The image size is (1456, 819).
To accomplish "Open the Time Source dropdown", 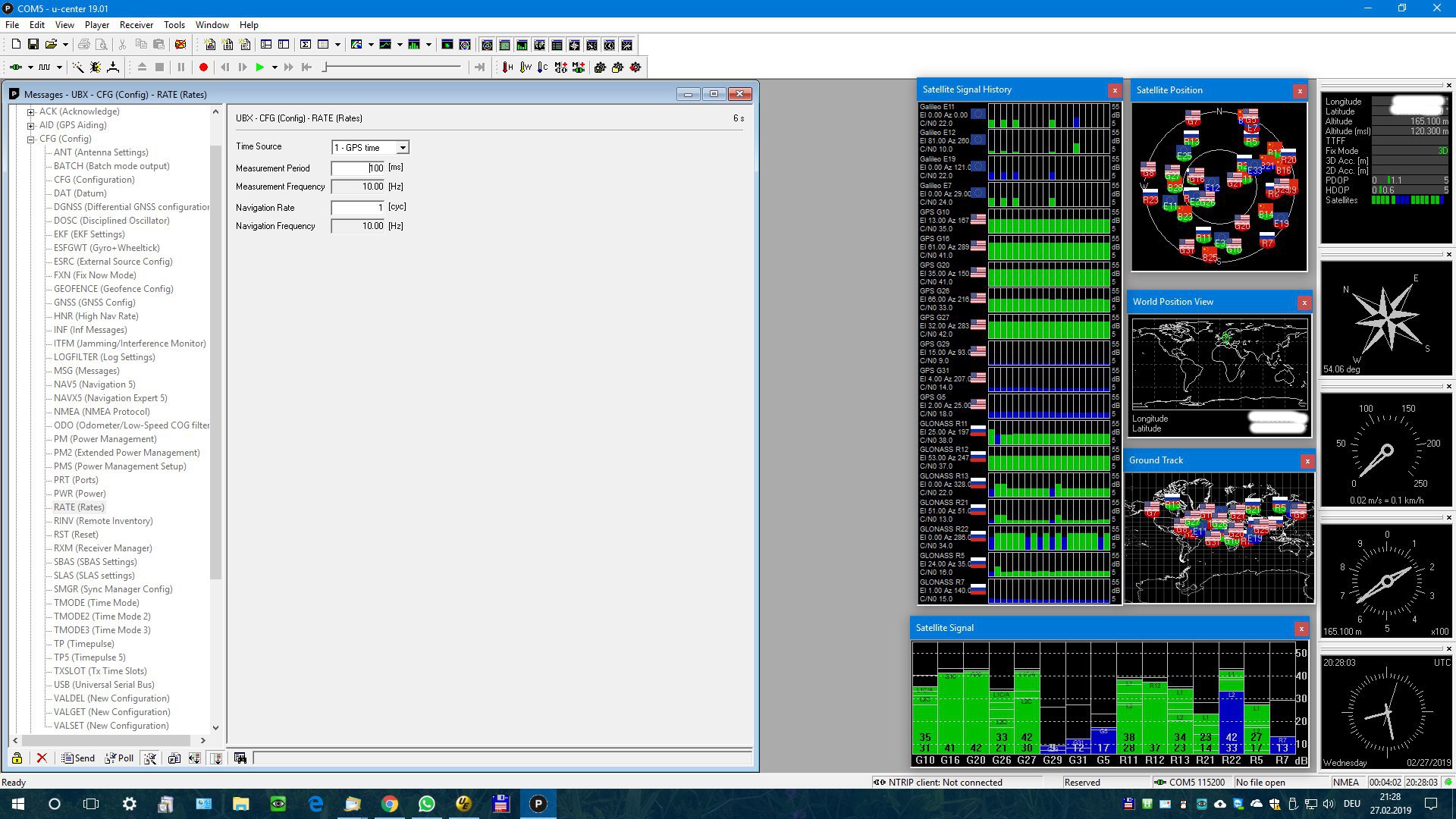I will (403, 148).
